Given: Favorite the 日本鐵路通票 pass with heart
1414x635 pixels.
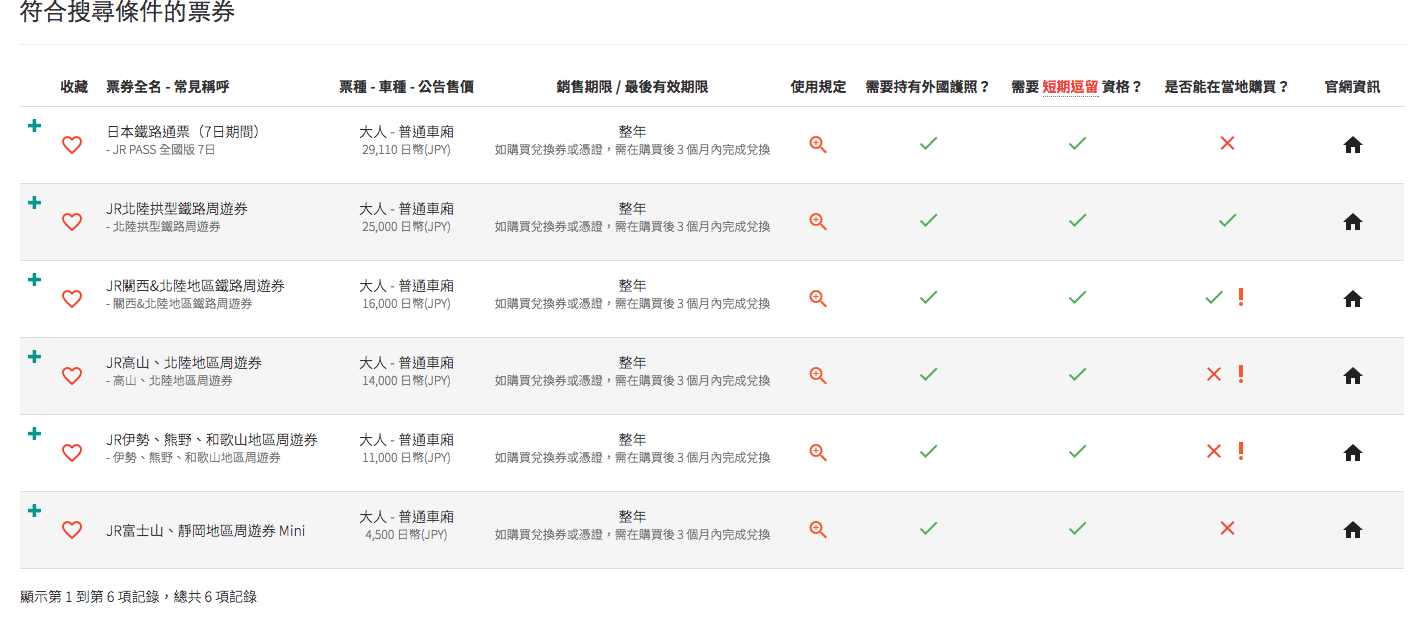Looking at the screenshot, I should coord(72,145).
